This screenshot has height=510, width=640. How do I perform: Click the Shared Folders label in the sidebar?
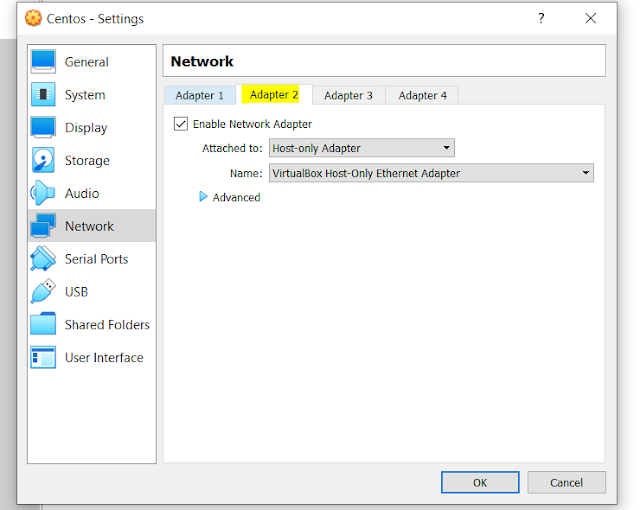[107, 325]
